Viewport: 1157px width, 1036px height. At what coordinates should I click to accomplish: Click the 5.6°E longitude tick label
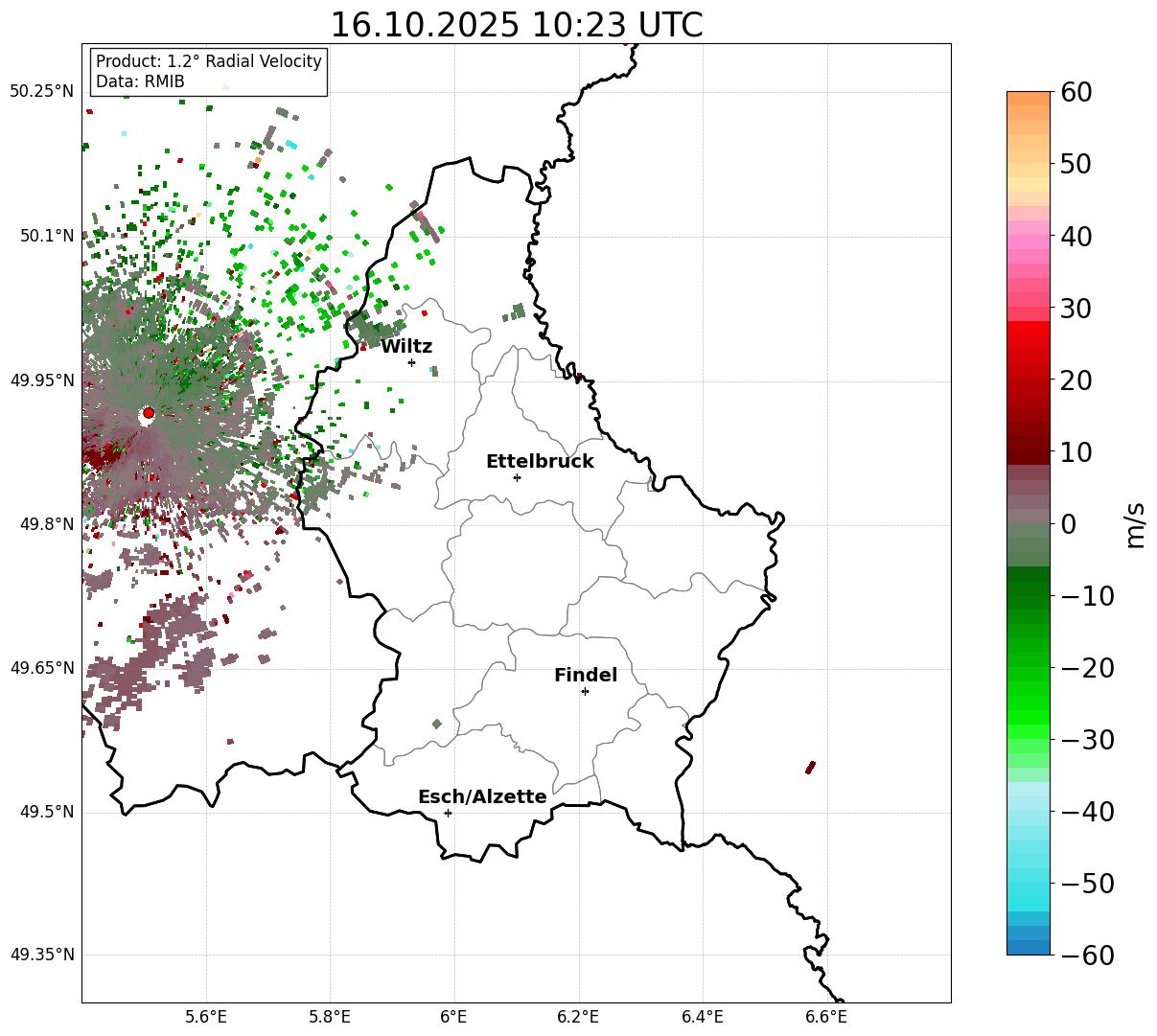coord(206,1017)
